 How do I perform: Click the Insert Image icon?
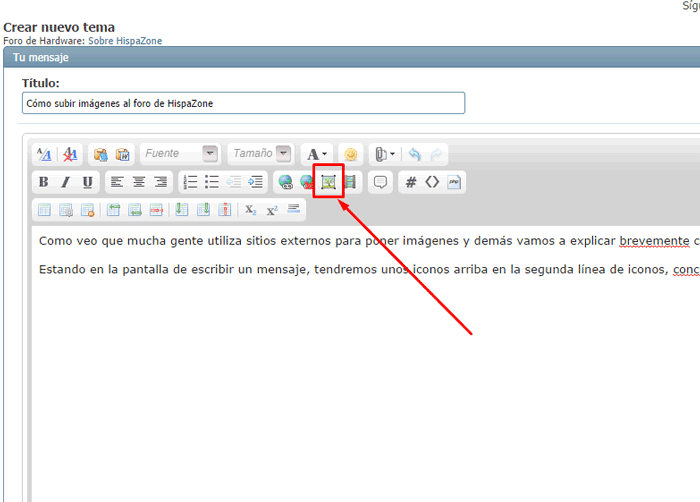[x=328, y=182]
